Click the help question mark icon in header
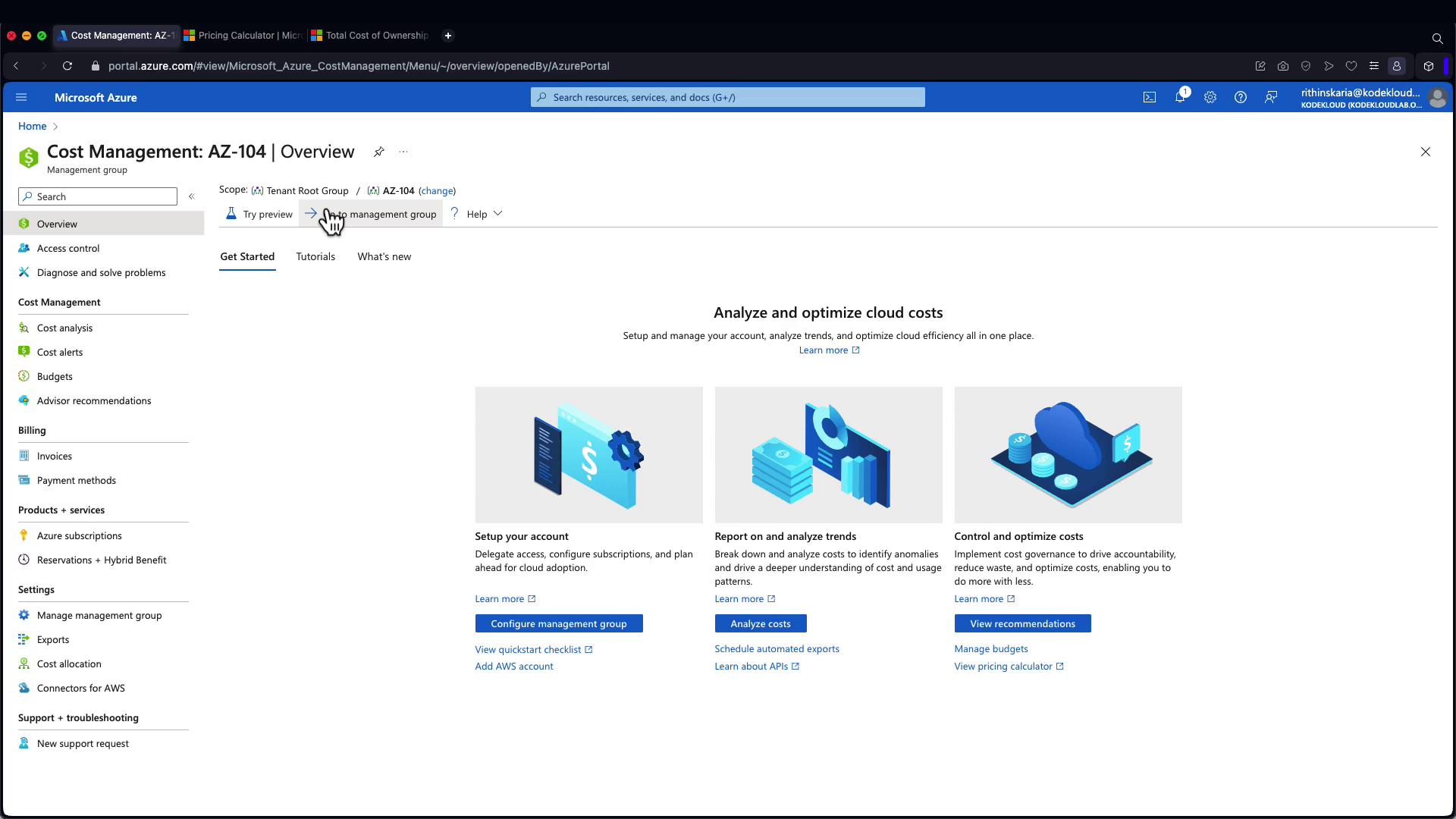1456x819 pixels. tap(1241, 97)
